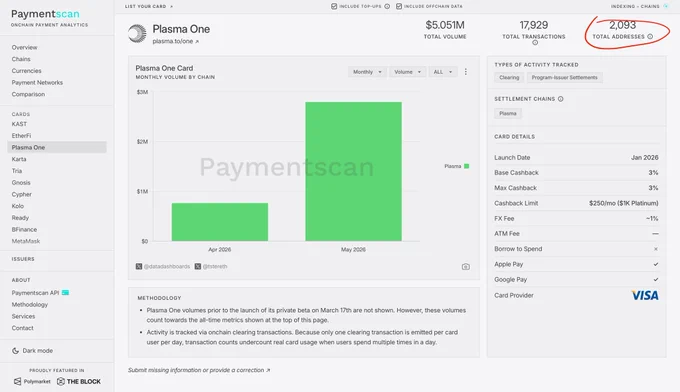Click Submit missing information or correction link
680x392 pixels.
pos(199,370)
